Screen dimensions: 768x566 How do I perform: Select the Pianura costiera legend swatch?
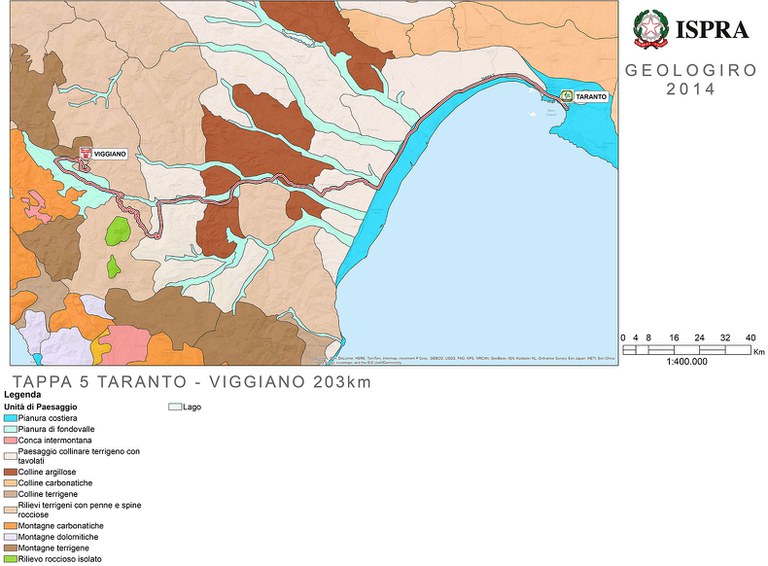[x=10, y=417]
